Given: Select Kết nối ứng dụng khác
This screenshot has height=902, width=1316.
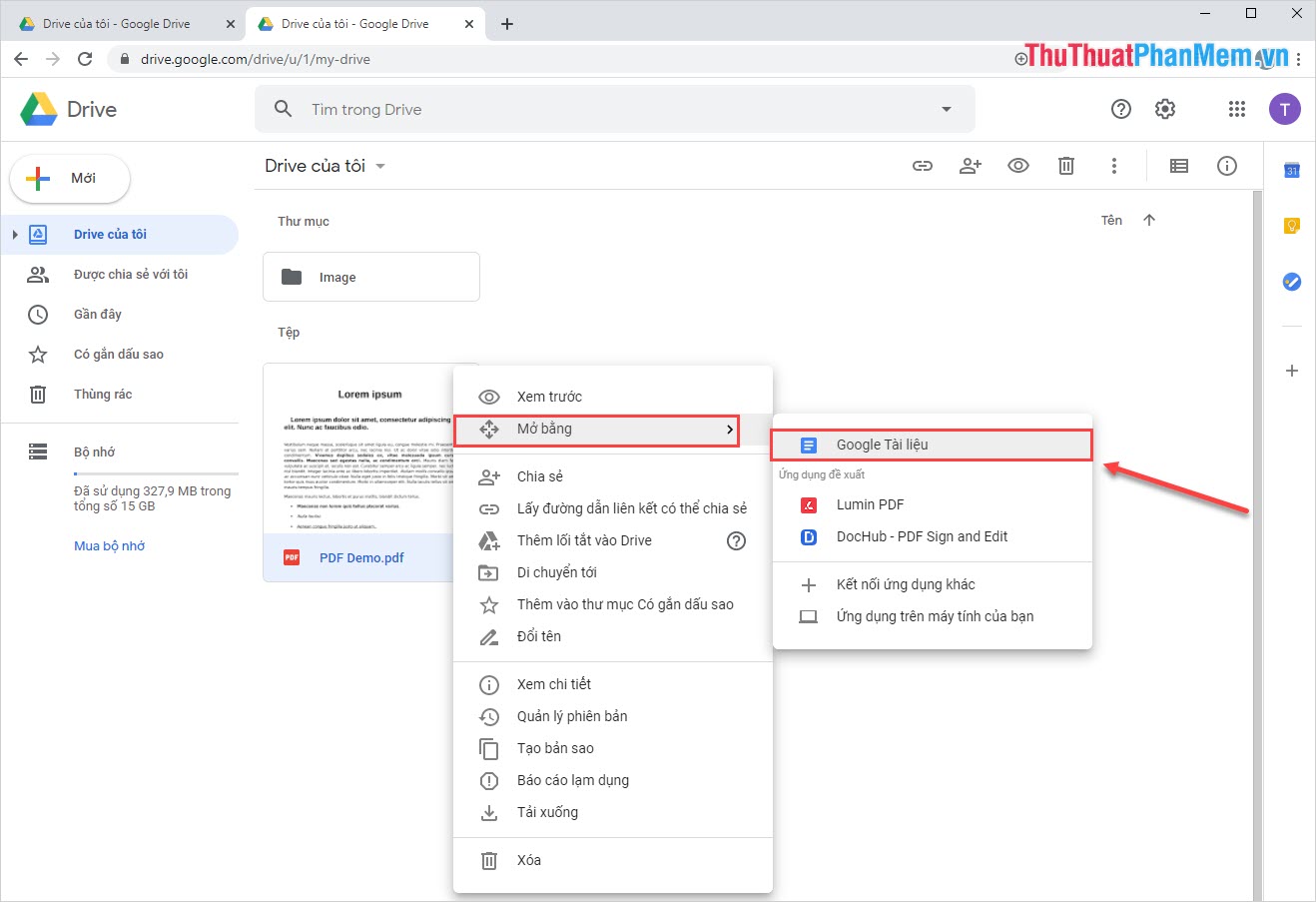Looking at the screenshot, I should pyautogui.click(x=933, y=584).
